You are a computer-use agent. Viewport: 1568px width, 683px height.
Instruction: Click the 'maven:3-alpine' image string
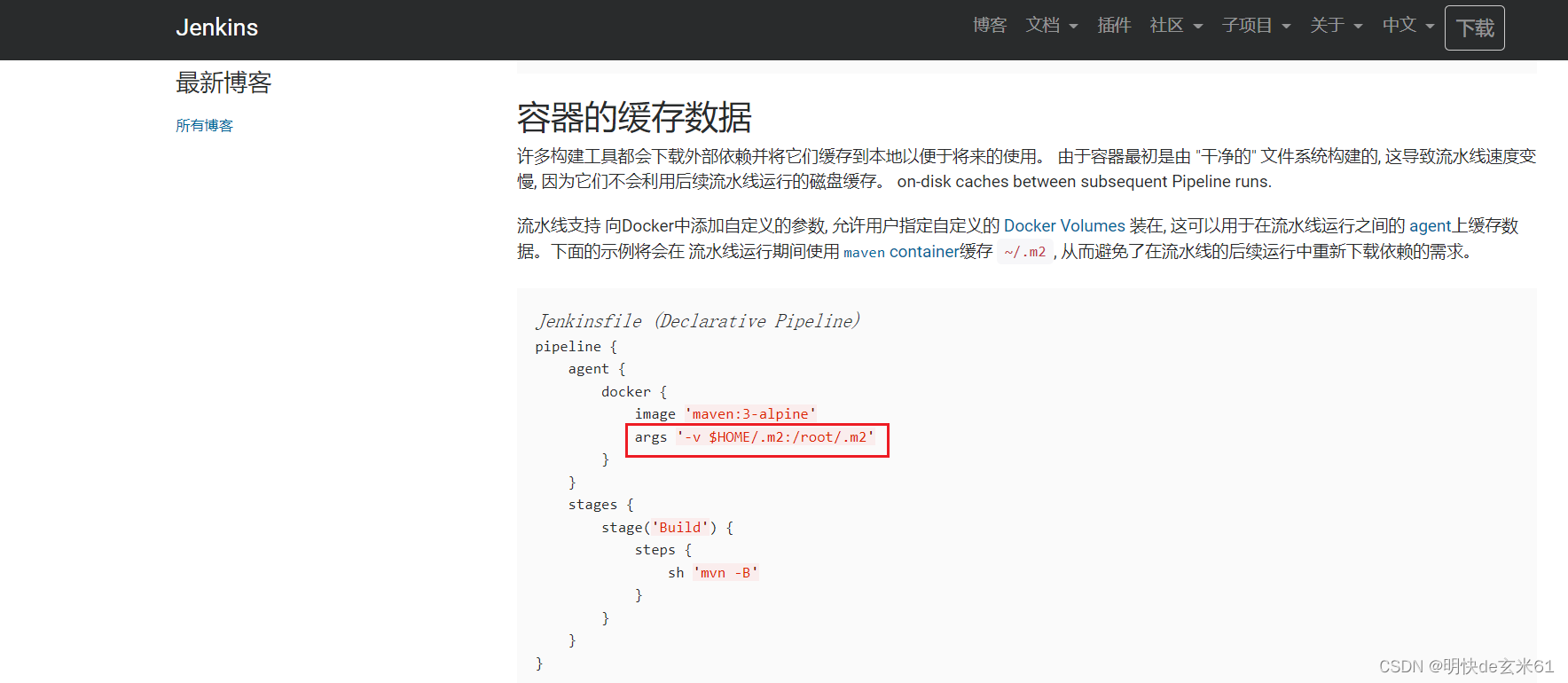click(750, 414)
